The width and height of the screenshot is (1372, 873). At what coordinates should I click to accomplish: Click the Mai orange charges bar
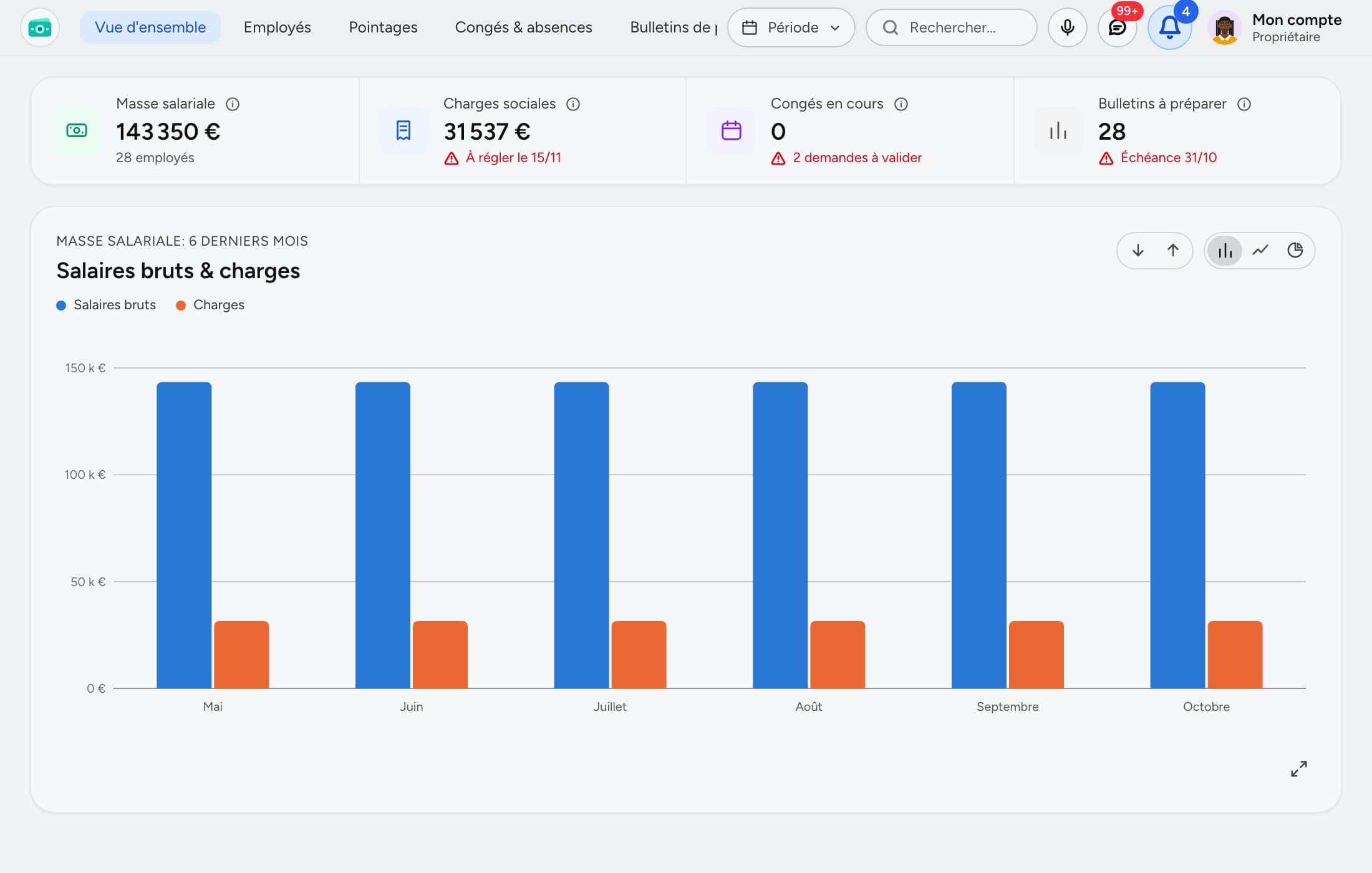tap(241, 655)
